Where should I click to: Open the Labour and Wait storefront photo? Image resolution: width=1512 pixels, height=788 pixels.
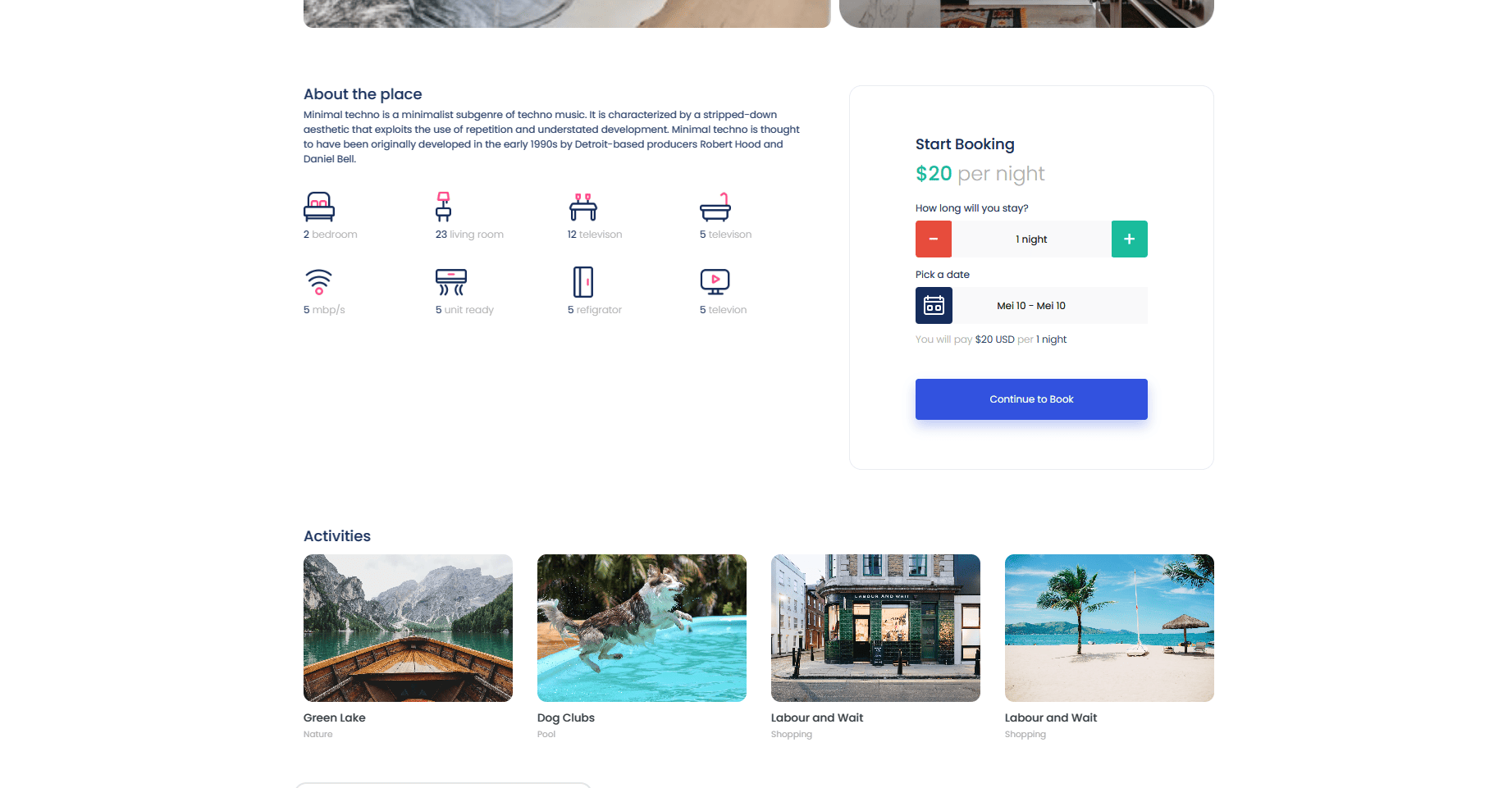[x=875, y=628]
